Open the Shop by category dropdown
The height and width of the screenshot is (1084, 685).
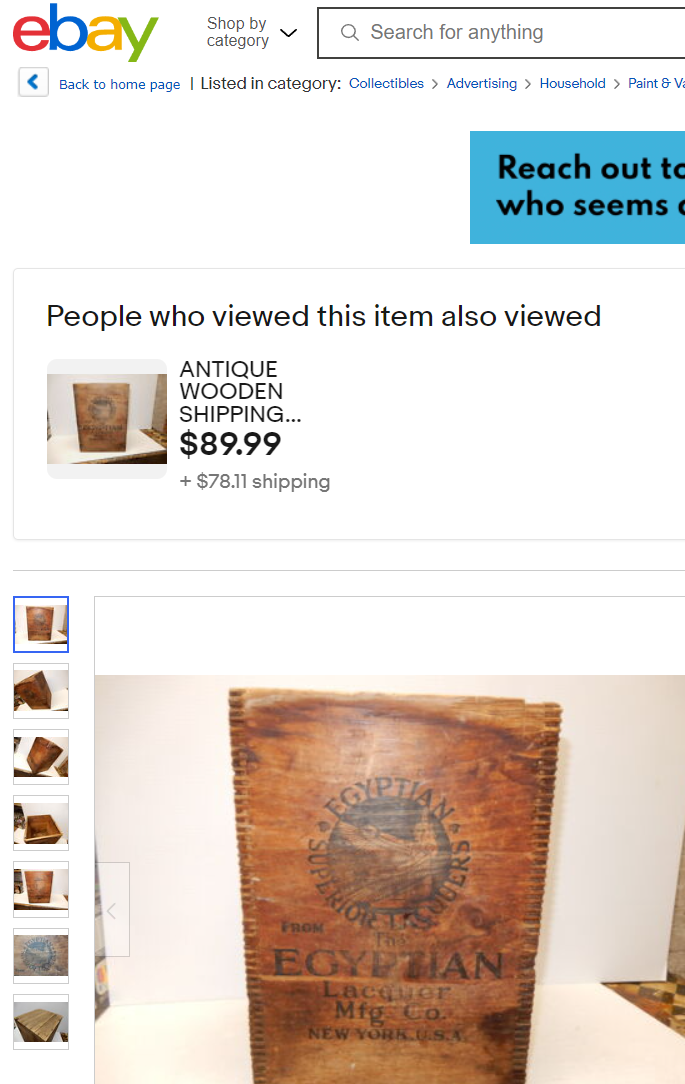[x=252, y=32]
